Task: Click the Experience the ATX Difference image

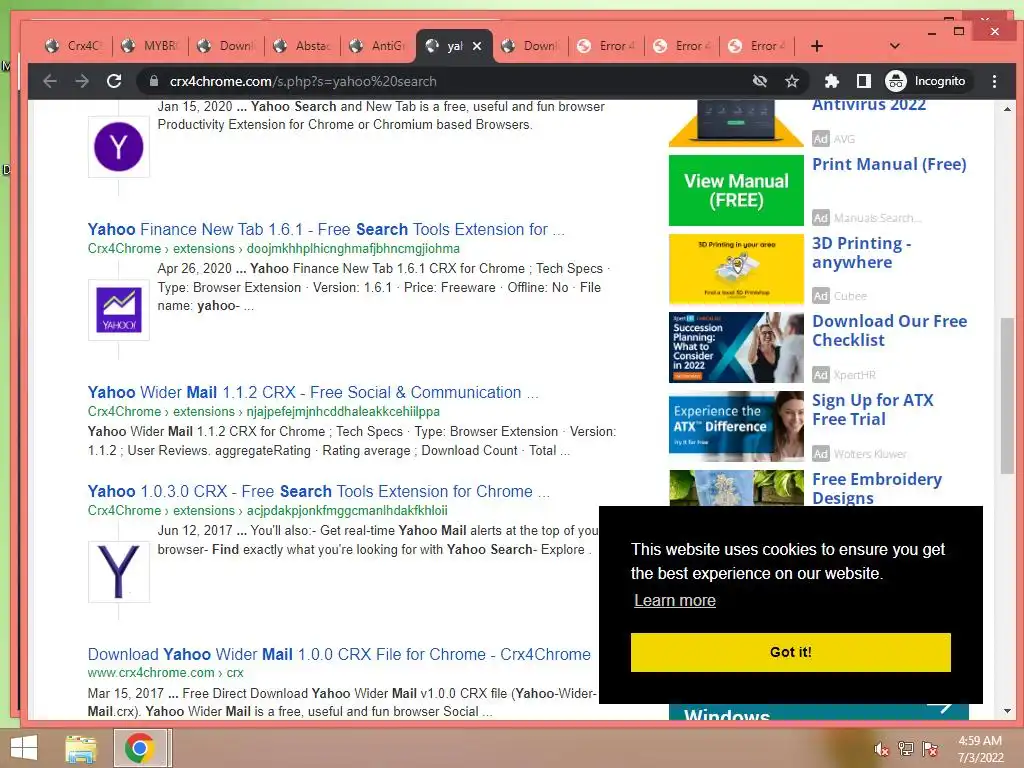Action: (x=736, y=426)
